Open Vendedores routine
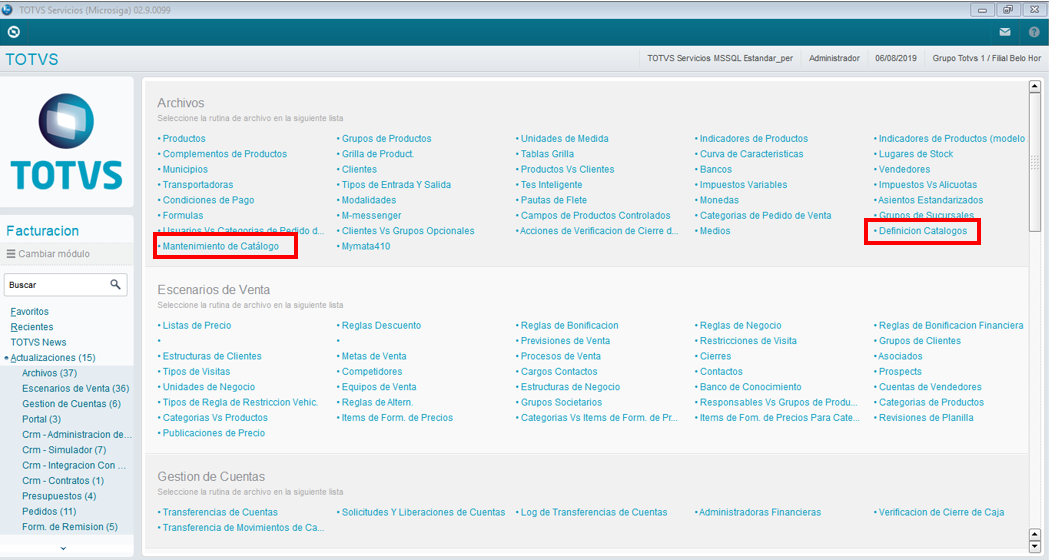1050x560 pixels. coord(905,169)
